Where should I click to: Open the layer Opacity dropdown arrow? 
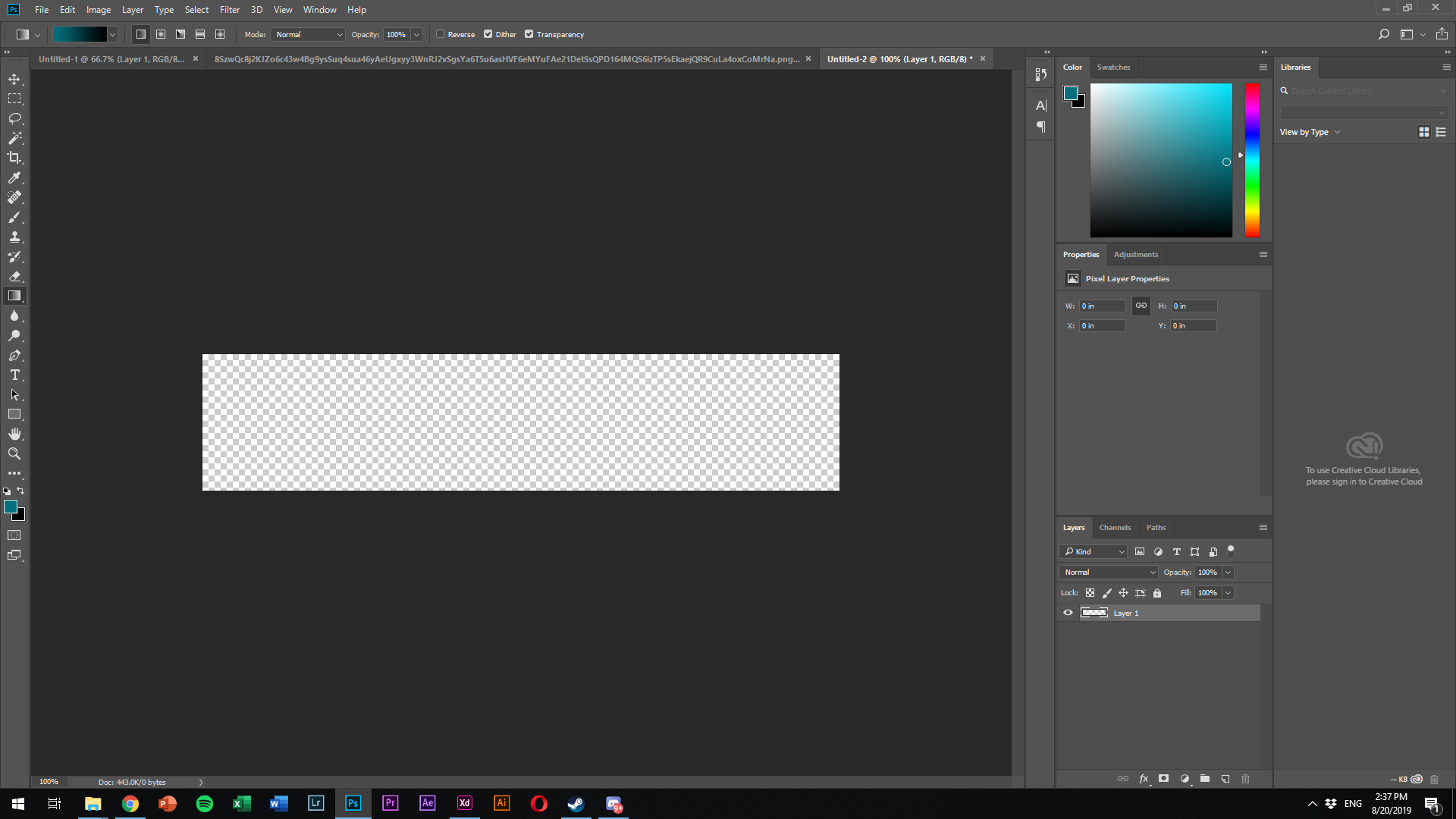1228,573
